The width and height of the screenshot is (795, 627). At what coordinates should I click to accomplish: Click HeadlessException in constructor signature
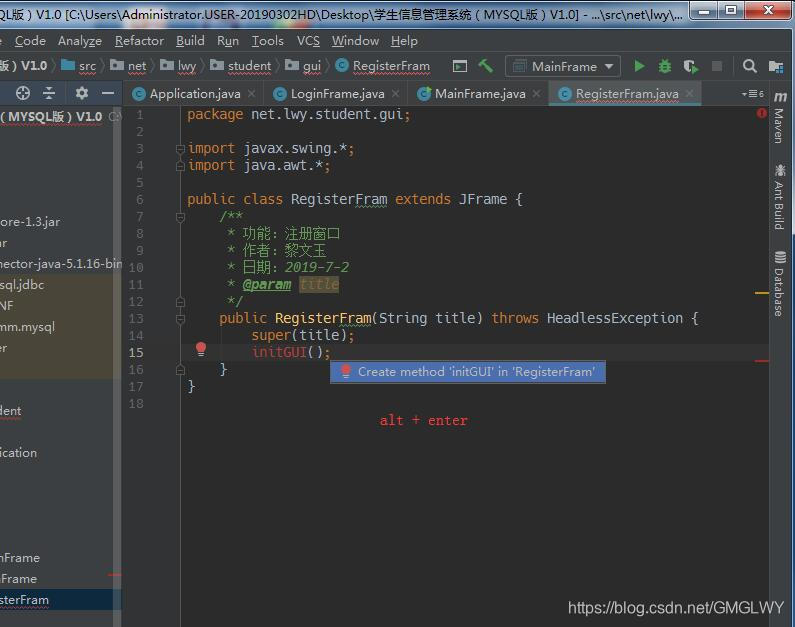pos(615,318)
